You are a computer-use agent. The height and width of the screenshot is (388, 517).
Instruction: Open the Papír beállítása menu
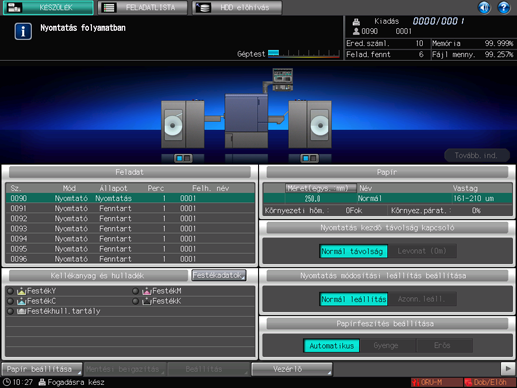(x=42, y=369)
